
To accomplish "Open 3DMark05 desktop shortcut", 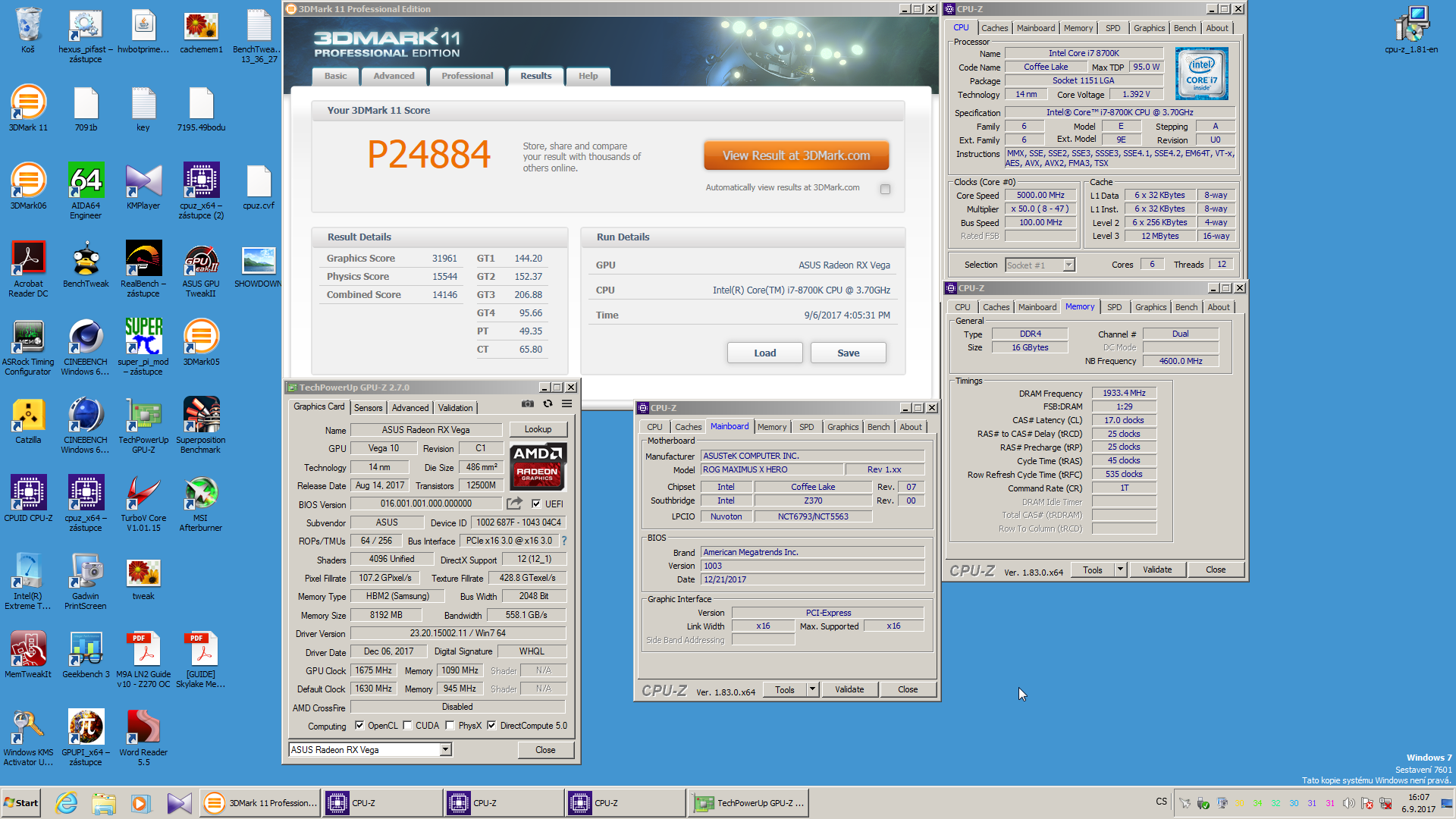I will [201, 343].
